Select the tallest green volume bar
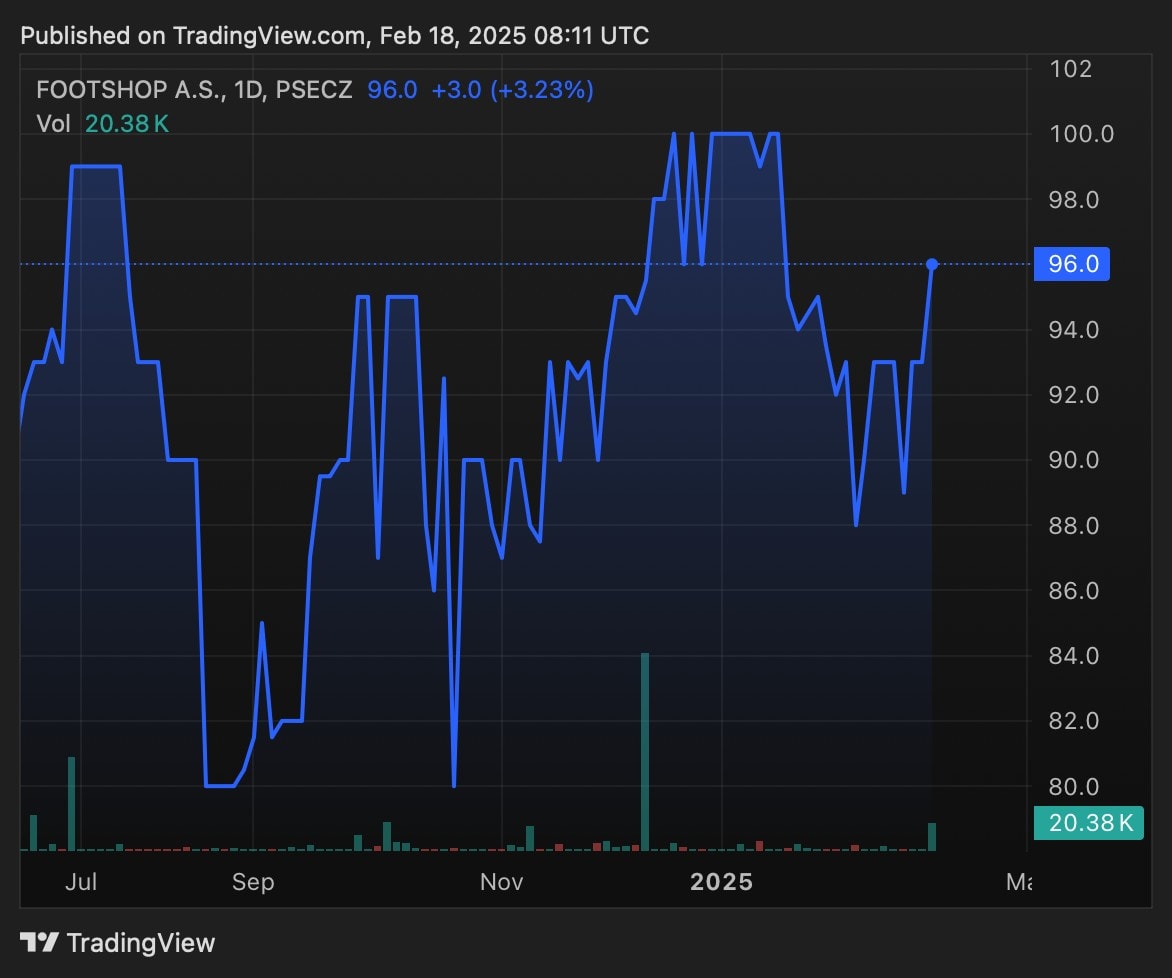This screenshot has width=1172, height=978. click(645, 750)
